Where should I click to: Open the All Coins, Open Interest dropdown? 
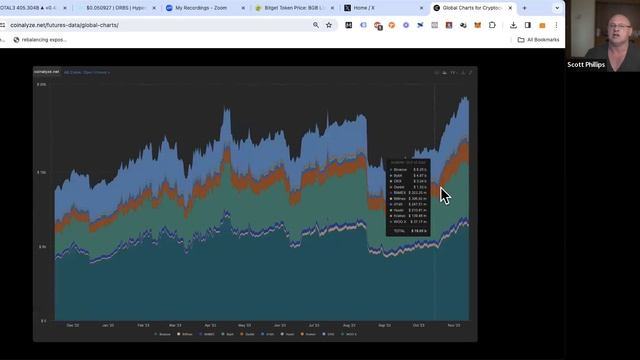[87, 72]
